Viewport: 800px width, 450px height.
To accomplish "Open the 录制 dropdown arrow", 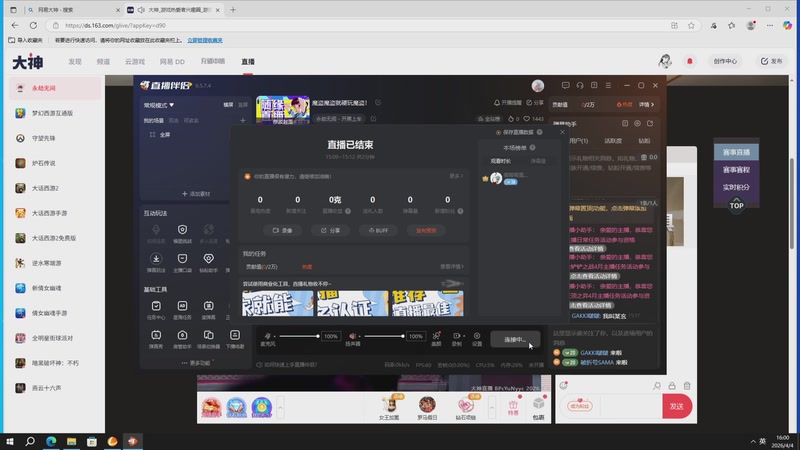I will pyautogui.click(x=463, y=336).
